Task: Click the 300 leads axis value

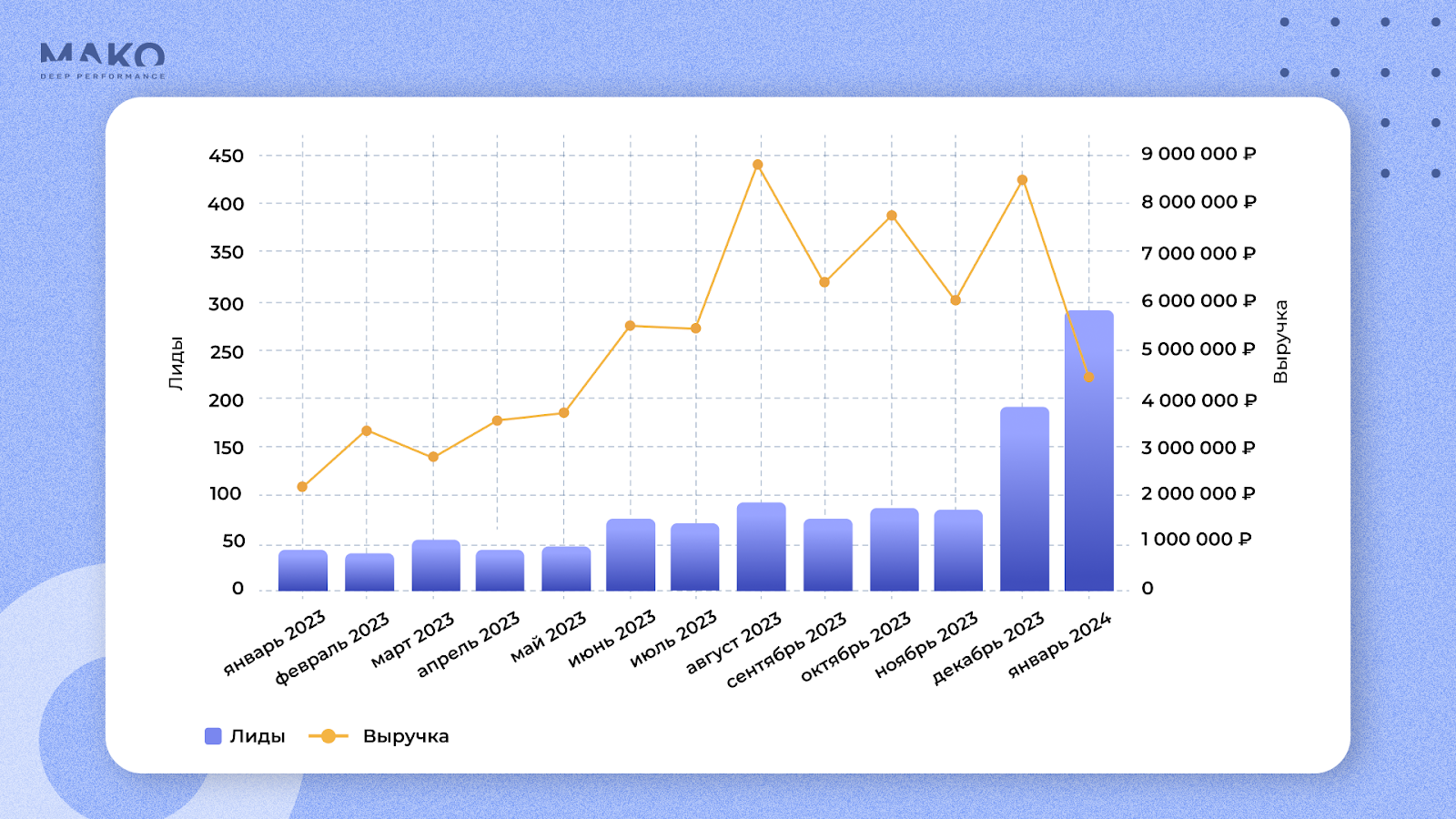Action: point(227,304)
